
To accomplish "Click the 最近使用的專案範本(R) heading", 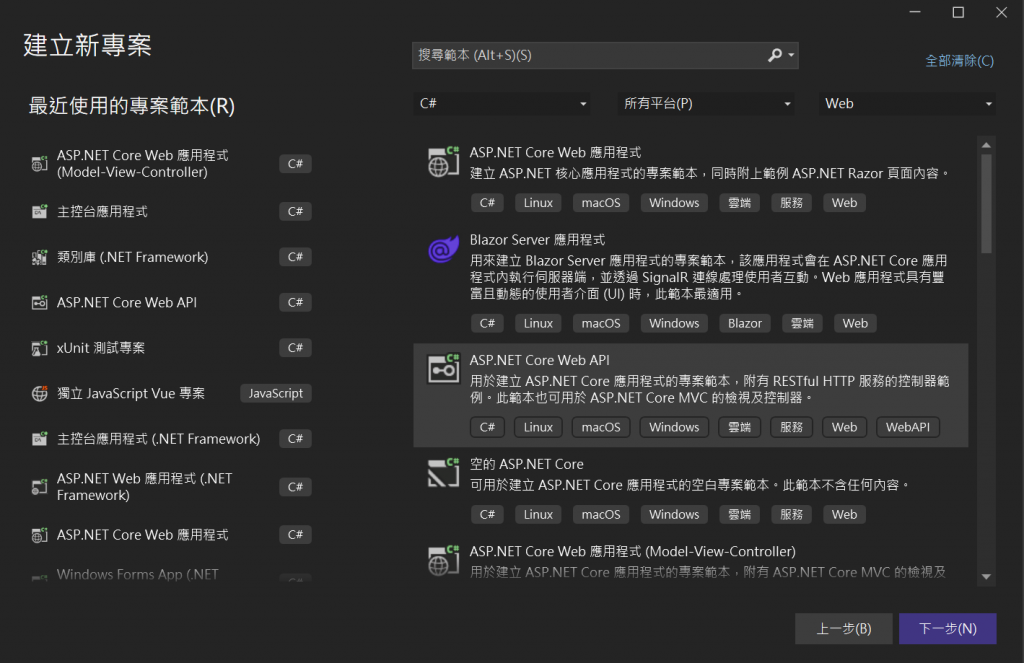I will point(131,106).
